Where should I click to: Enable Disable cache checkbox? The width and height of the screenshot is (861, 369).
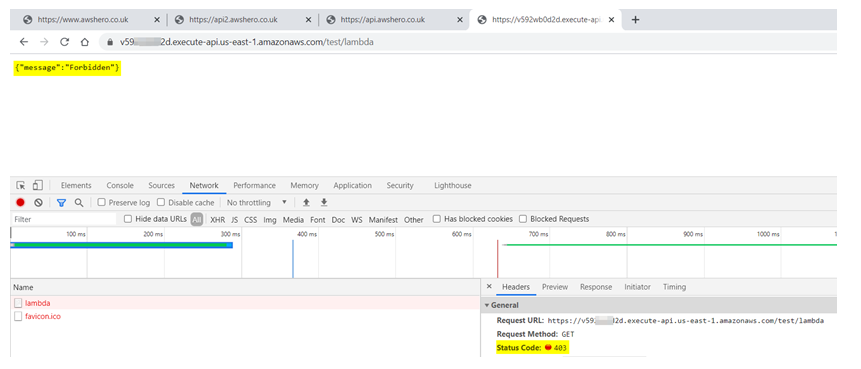tap(161, 203)
